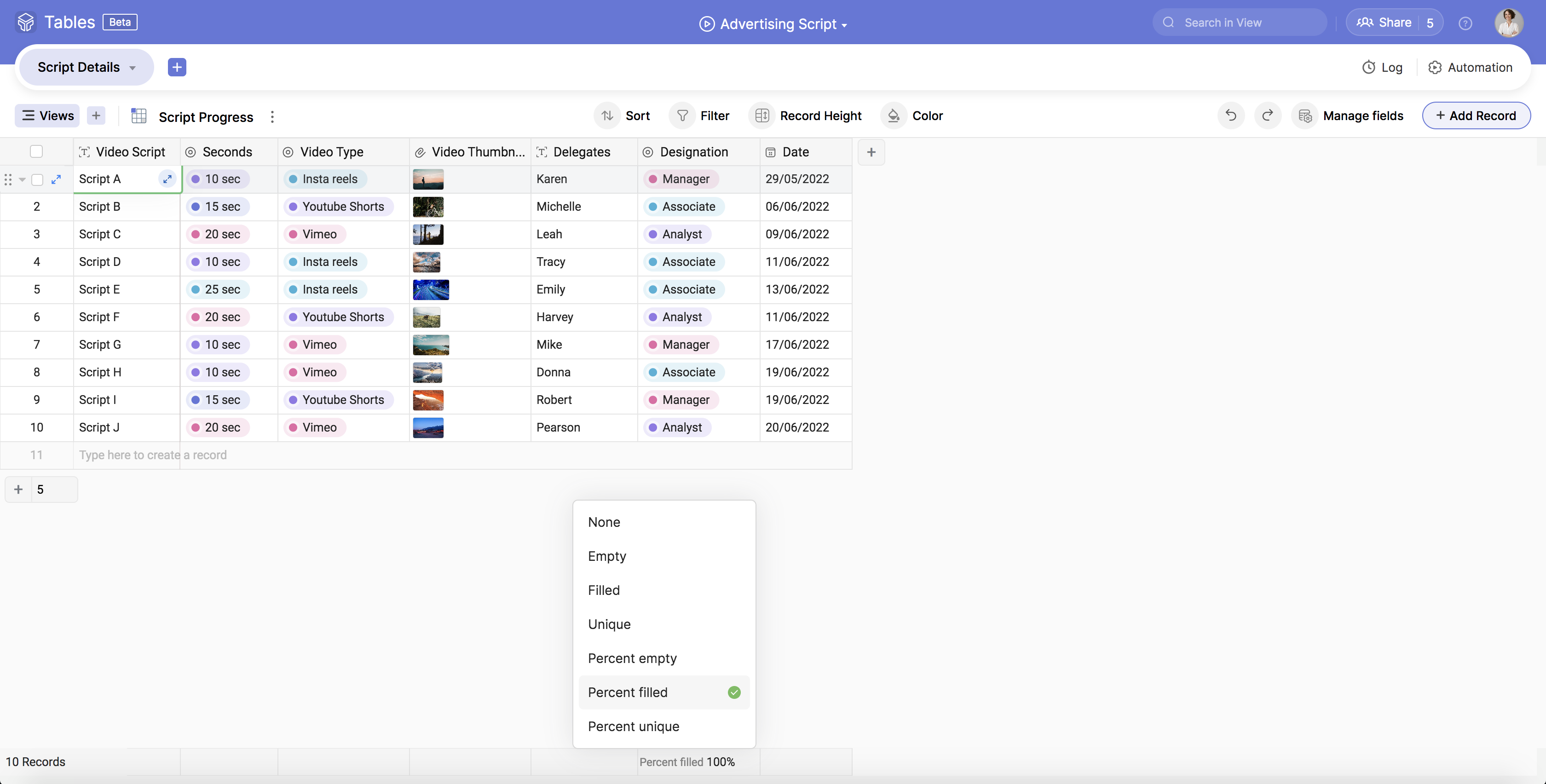Expand the Script Details tab dropdown
This screenshot has width=1546, height=784.
(133, 68)
